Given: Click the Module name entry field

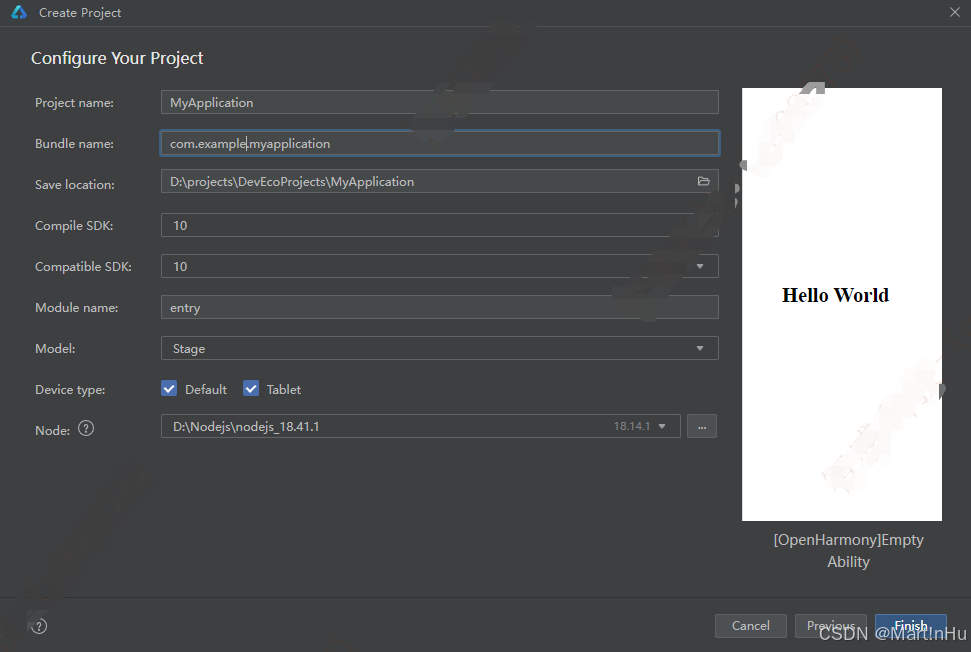Looking at the screenshot, I should (x=440, y=307).
